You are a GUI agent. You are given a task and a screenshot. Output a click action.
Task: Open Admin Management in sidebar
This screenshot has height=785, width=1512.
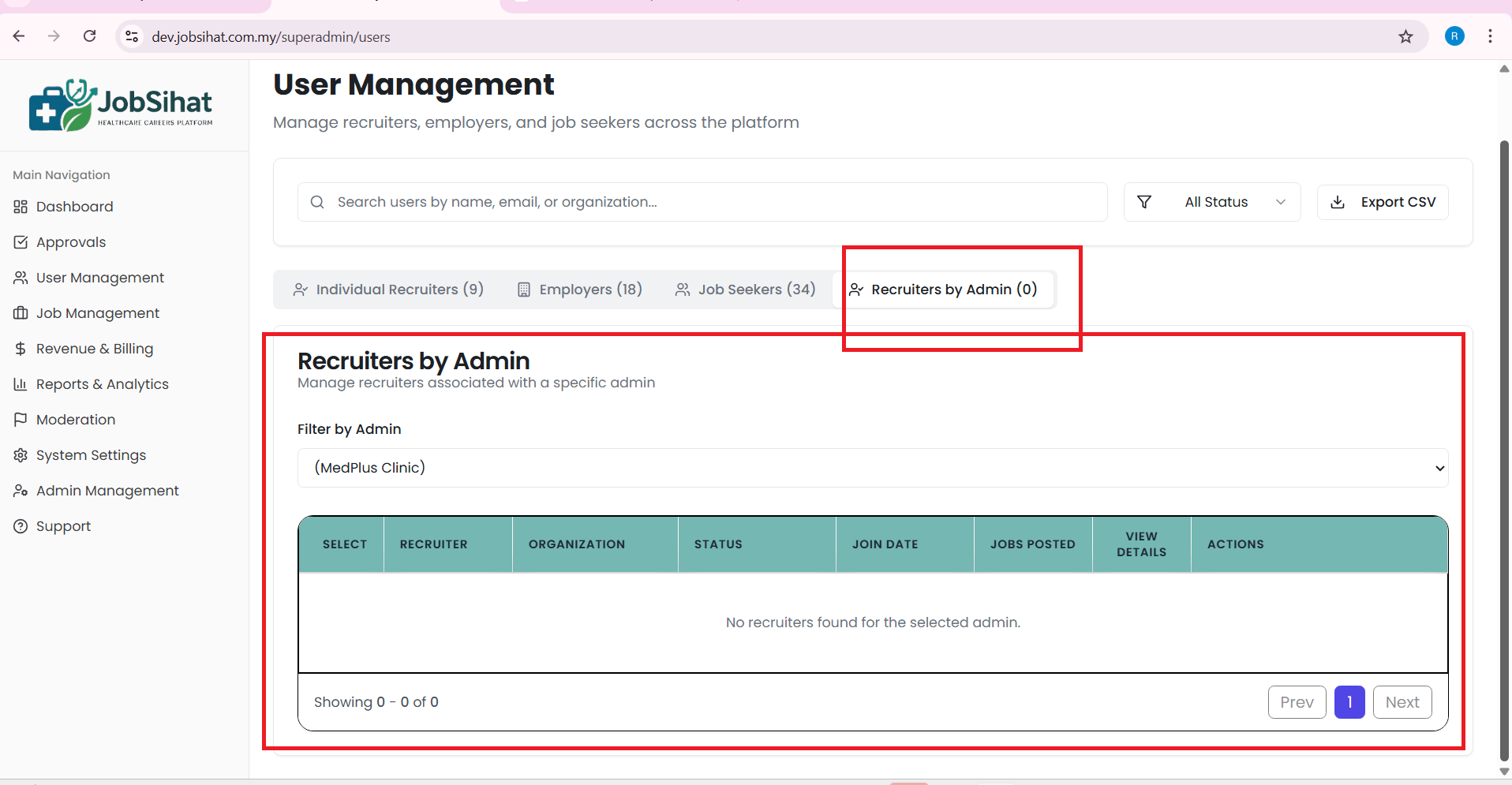tap(107, 491)
